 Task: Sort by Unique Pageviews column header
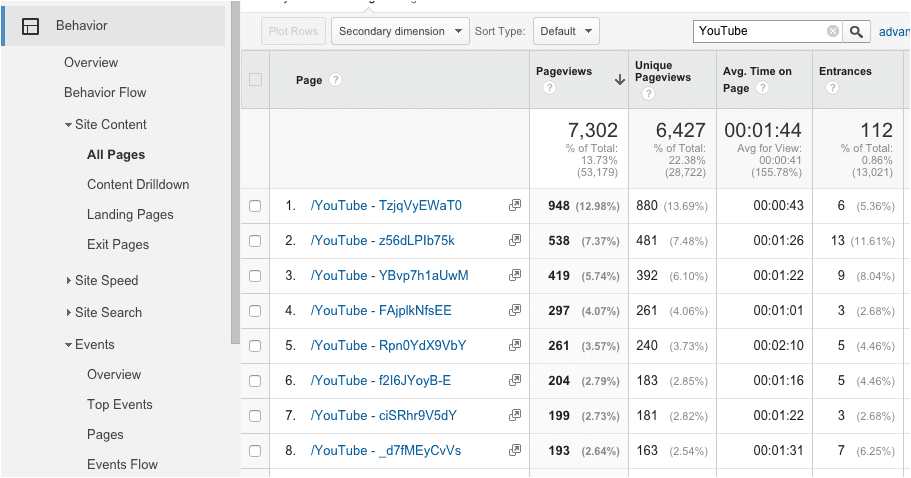tap(663, 71)
